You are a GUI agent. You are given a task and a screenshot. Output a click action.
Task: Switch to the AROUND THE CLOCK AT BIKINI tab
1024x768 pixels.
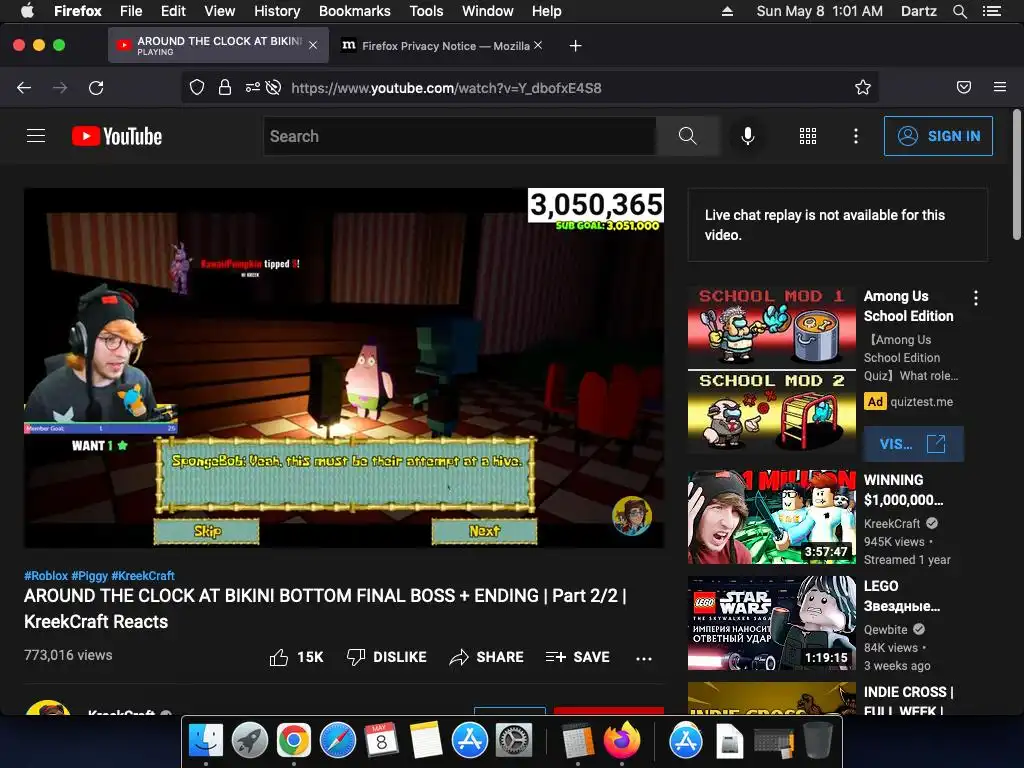pos(218,45)
